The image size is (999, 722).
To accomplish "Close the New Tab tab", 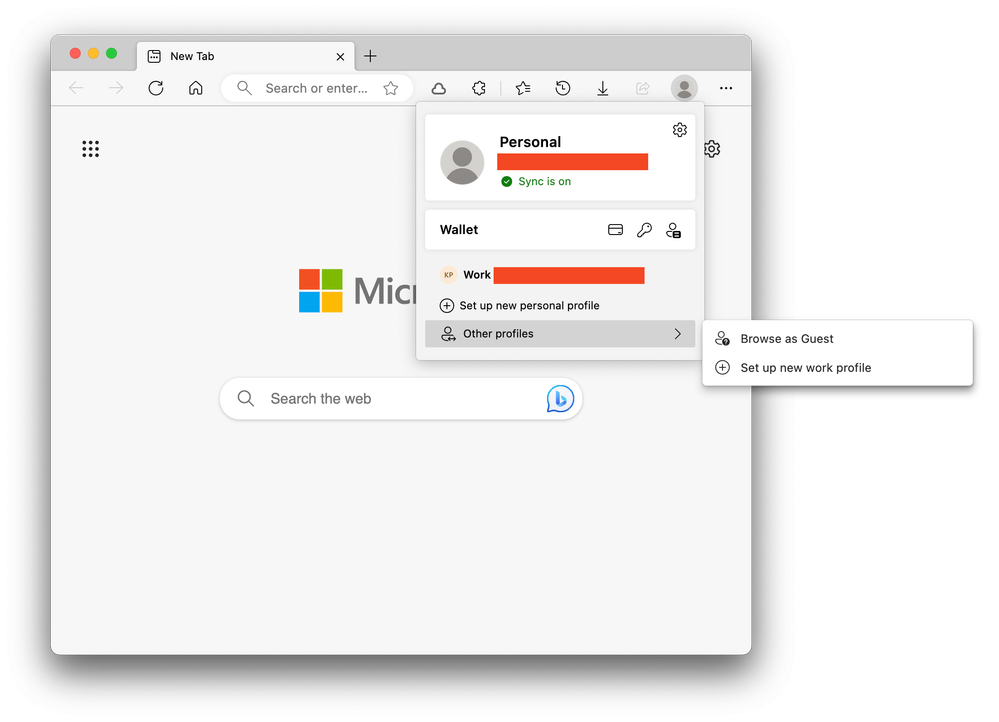I will point(340,57).
